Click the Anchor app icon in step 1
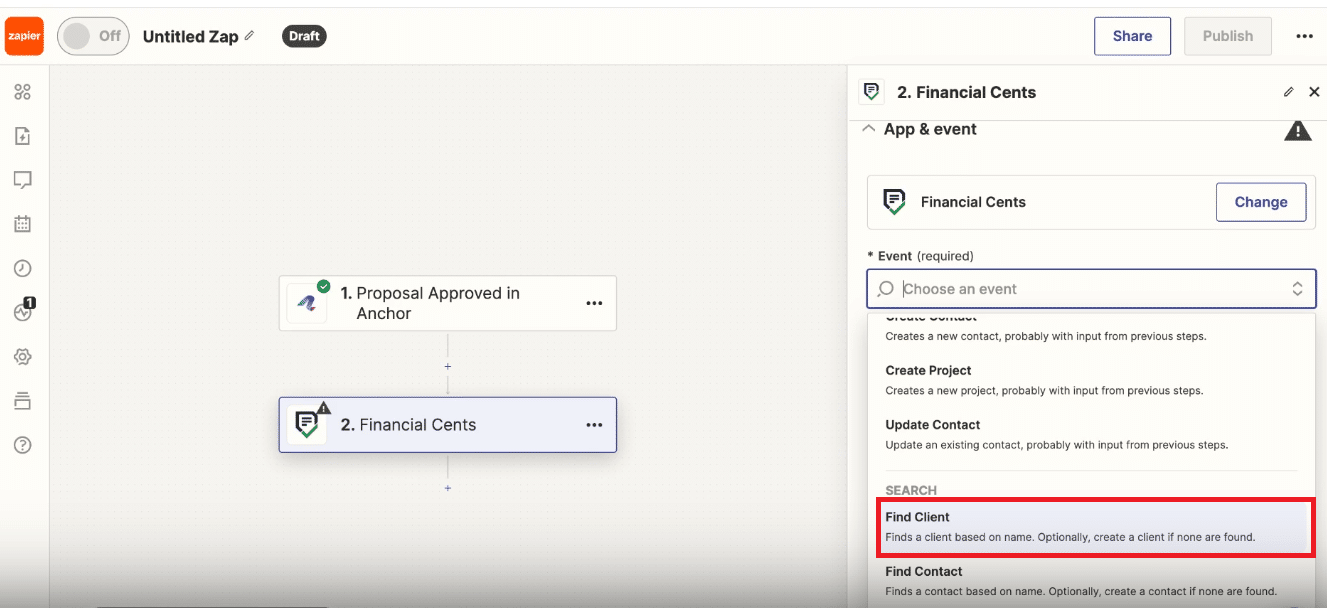 click(x=307, y=303)
